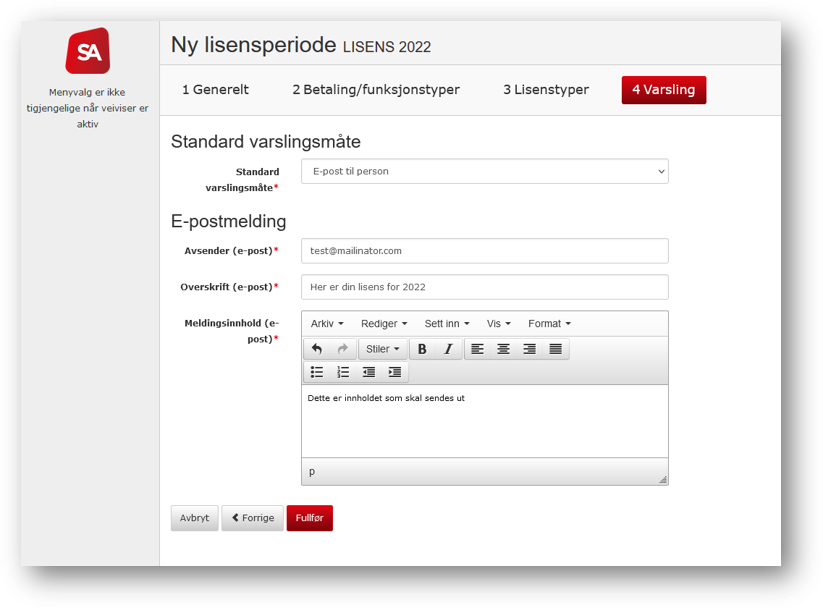Open the Sett inn menu
This screenshot has width=823, height=608.
tap(447, 323)
